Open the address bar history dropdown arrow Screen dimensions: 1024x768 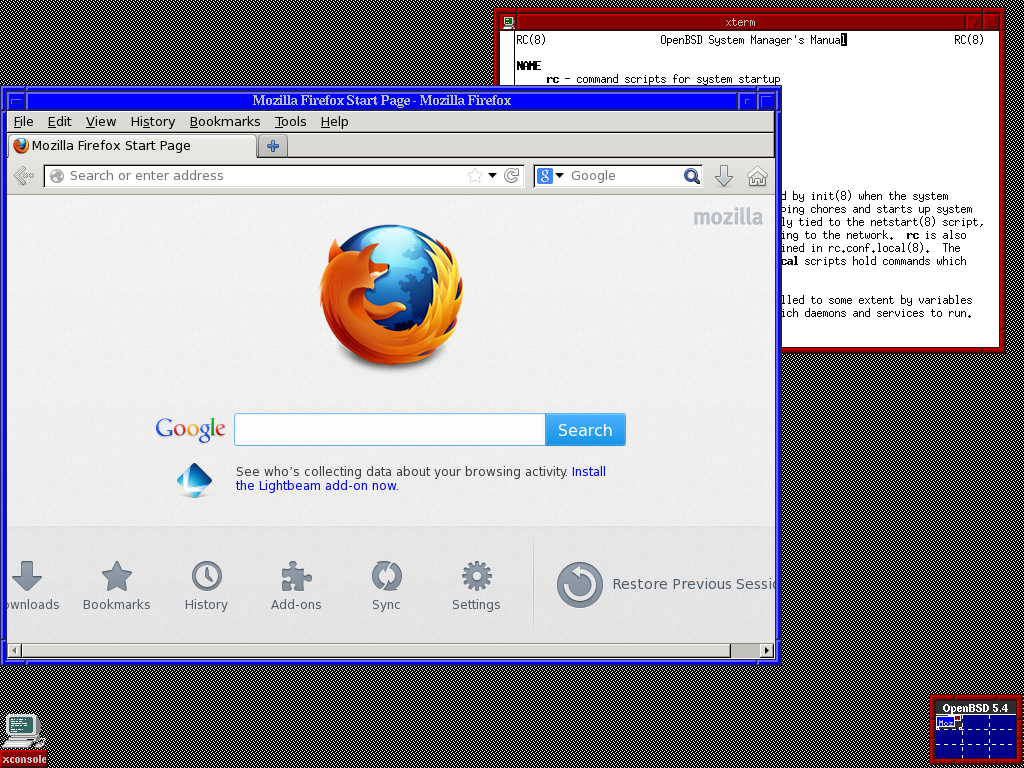pos(492,176)
